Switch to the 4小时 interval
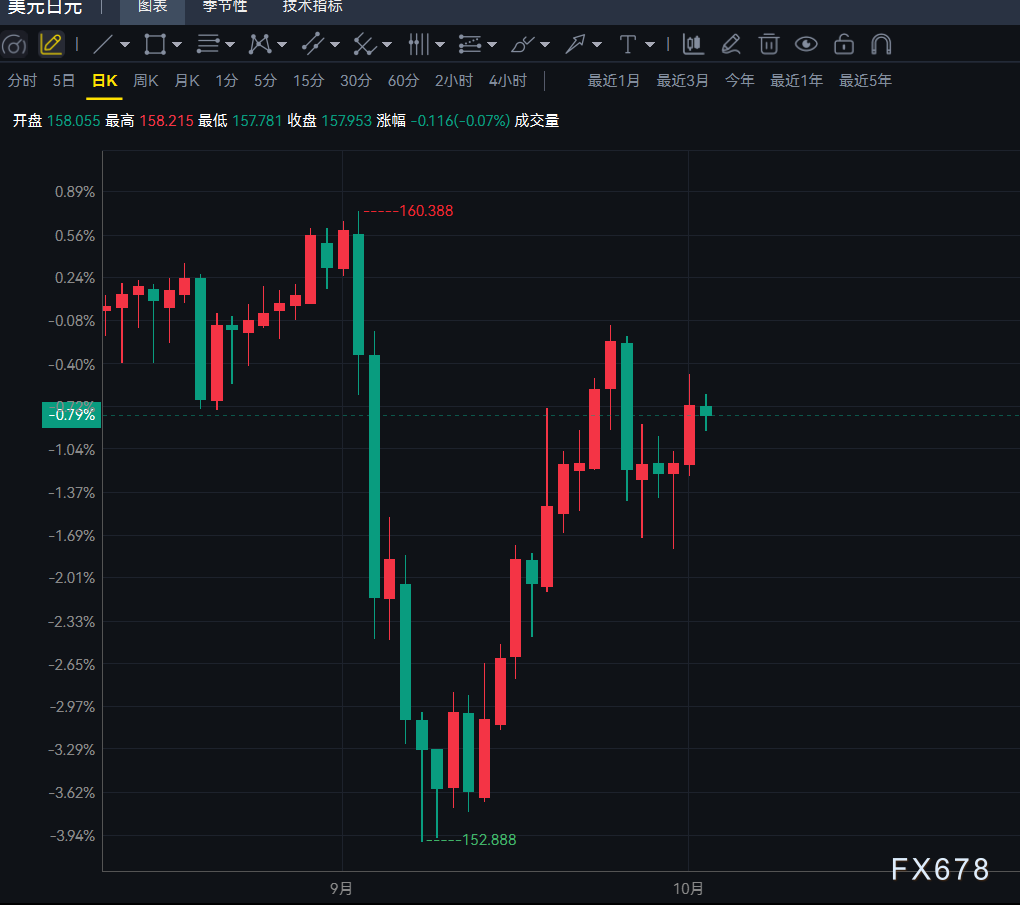The image size is (1020, 905). [508, 81]
